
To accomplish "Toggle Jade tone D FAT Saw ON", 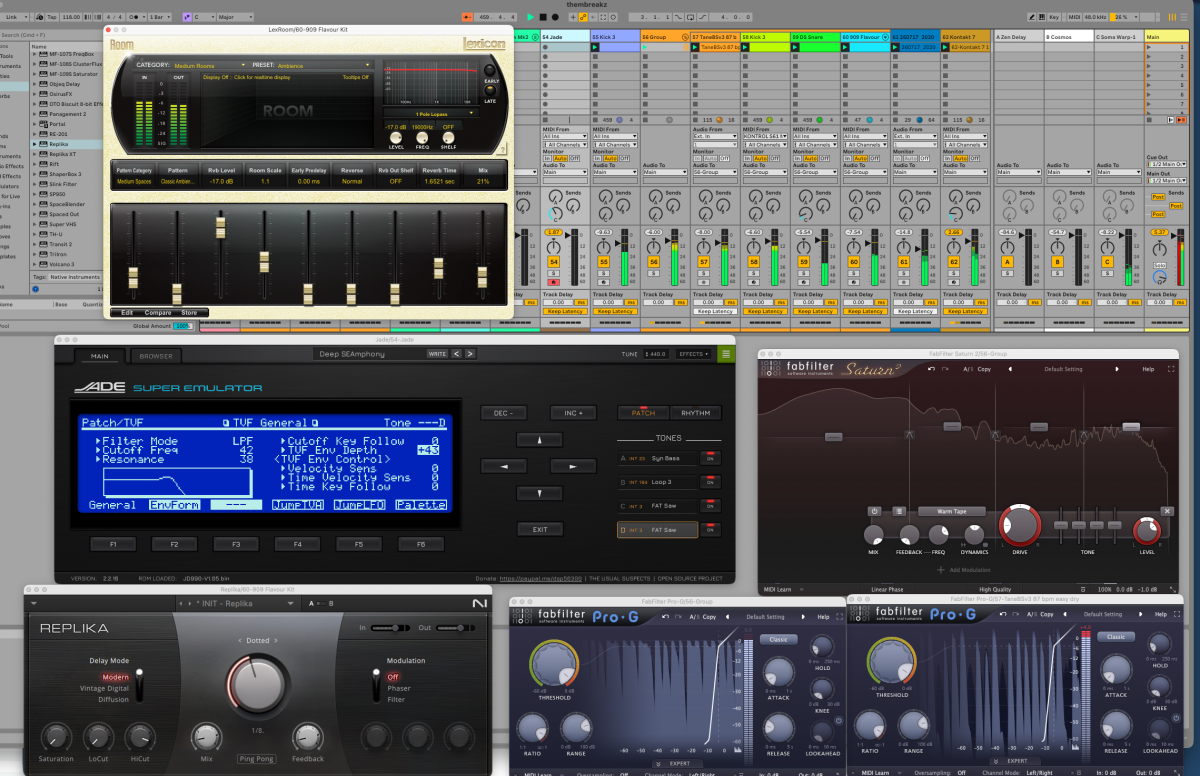I will tap(710, 529).
